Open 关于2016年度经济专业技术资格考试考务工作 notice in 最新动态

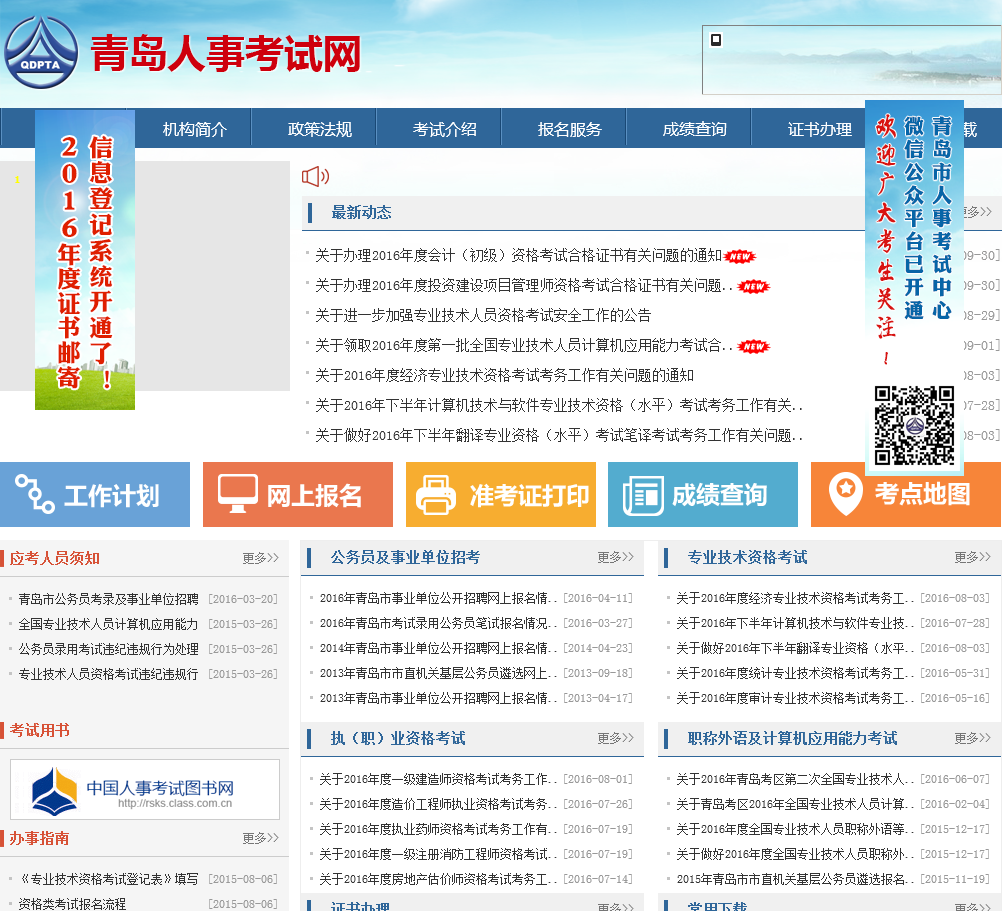pyautogui.click(x=504, y=376)
